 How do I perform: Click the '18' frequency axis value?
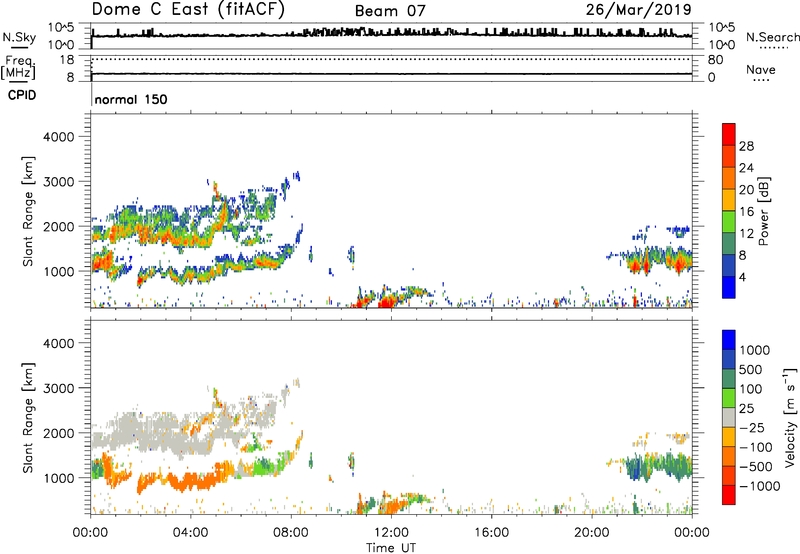[x=67, y=60]
